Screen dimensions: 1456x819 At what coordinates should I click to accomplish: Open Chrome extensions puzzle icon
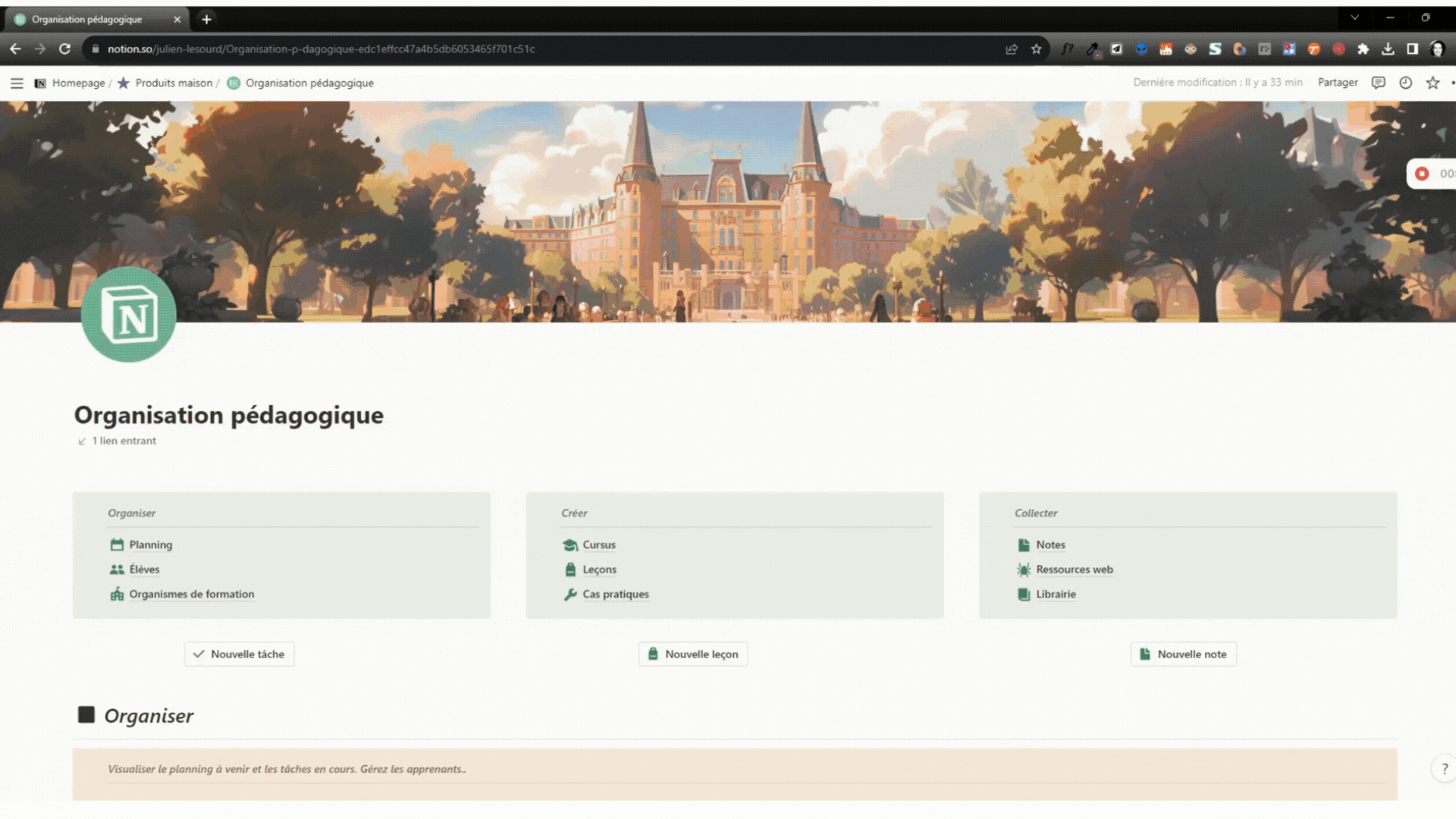point(1363,49)
